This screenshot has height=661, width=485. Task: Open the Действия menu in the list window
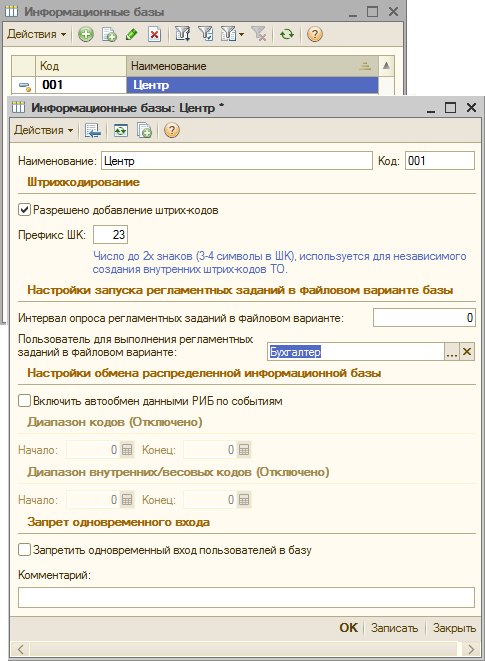37,34
